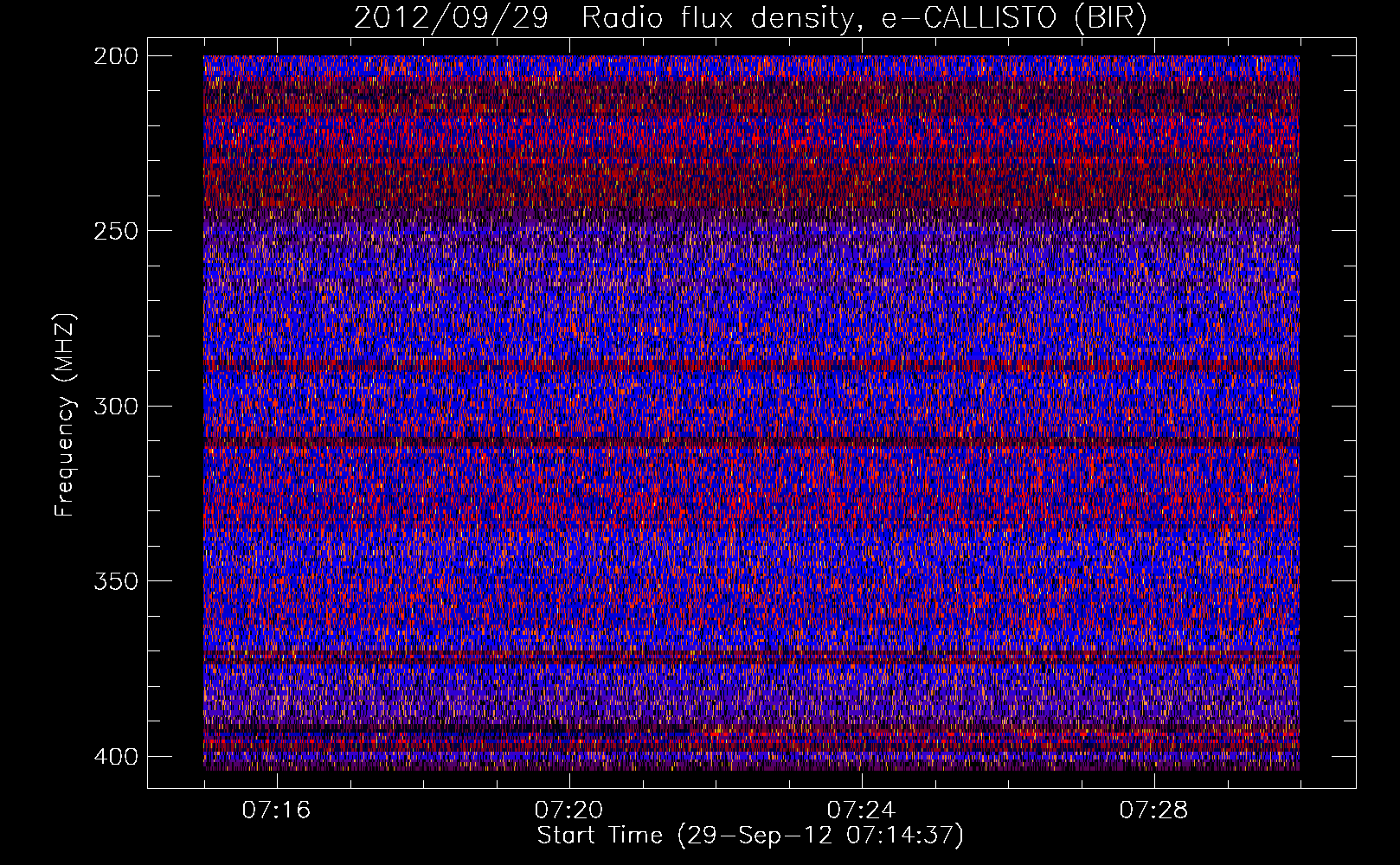
Task: Select the 400 frequency tick label
Action: pos(115,757)
